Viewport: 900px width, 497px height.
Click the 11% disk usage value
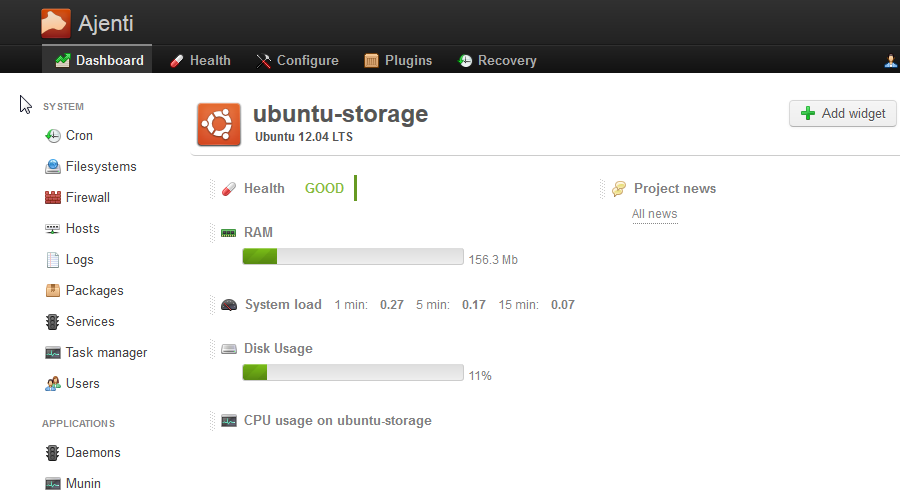[x=480, y=375]
